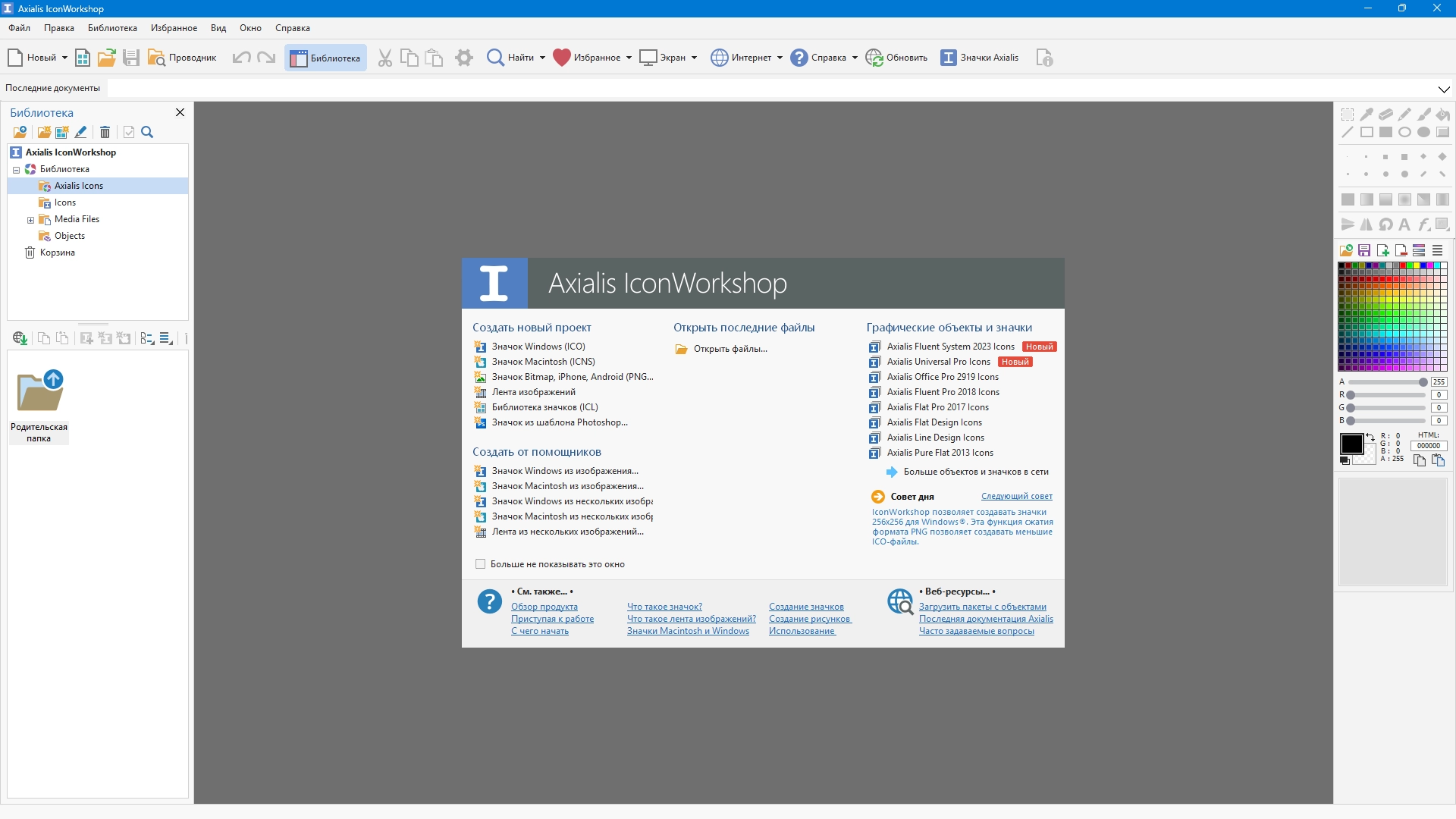Click trash delete icon in library toolbar
1456x819 pixels.
pos(105,132)
